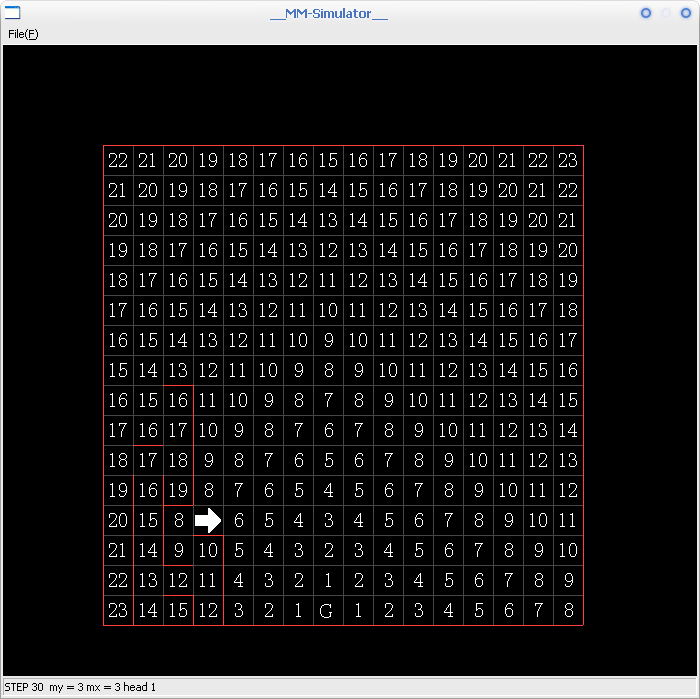The image size is (700, 699).
Task: Click the 'head 1' status entry
Action: tap(139, 687)
